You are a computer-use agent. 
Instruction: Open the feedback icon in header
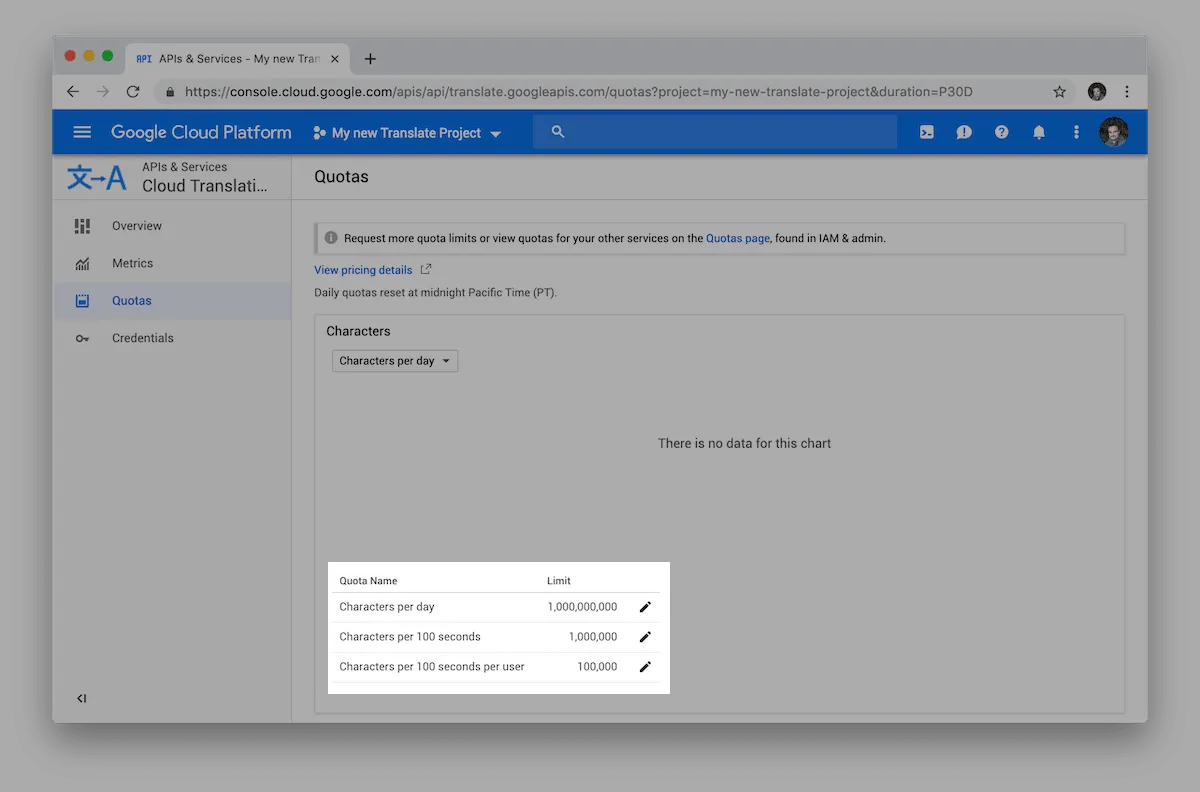point(964,132)
